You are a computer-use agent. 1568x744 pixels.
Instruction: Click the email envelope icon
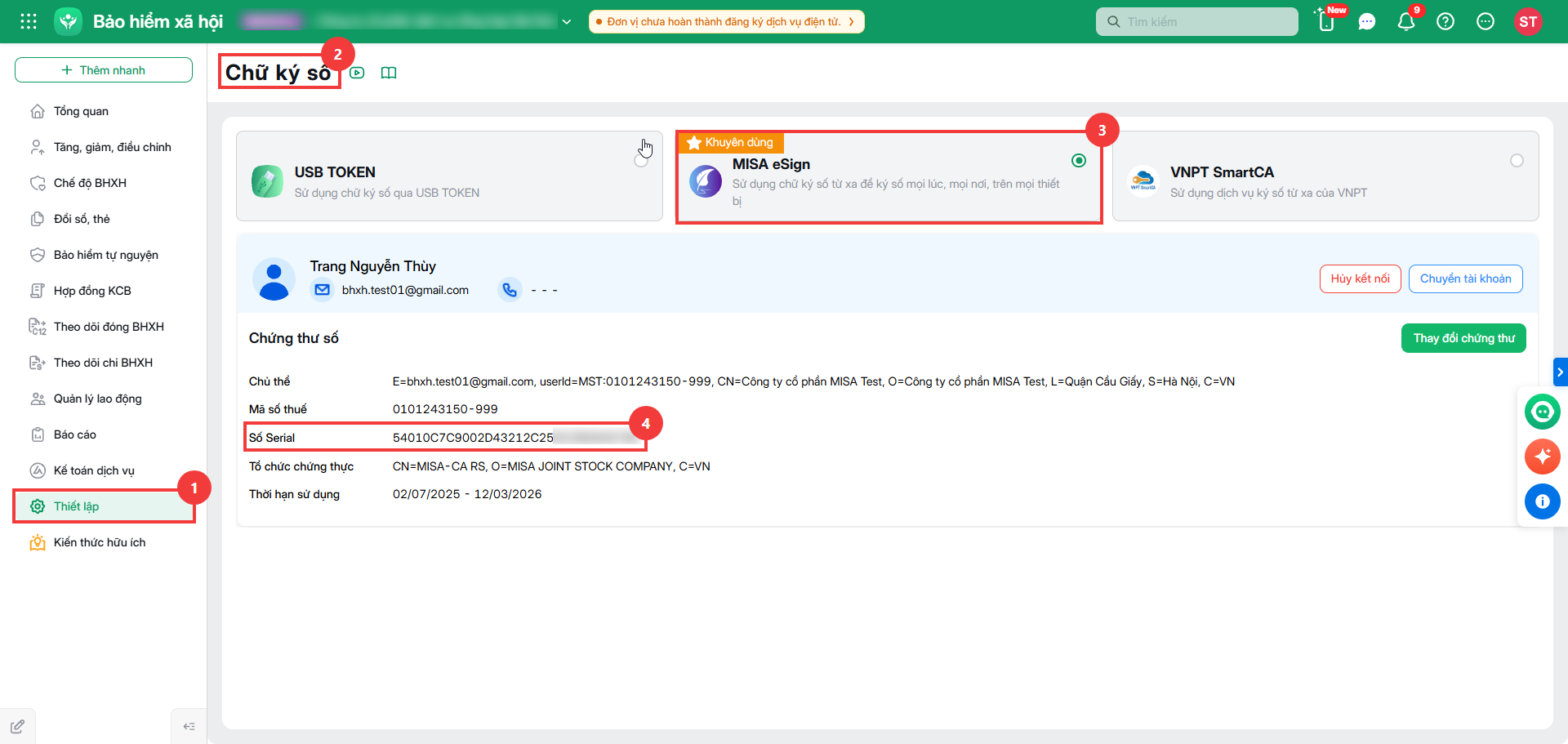323,290
